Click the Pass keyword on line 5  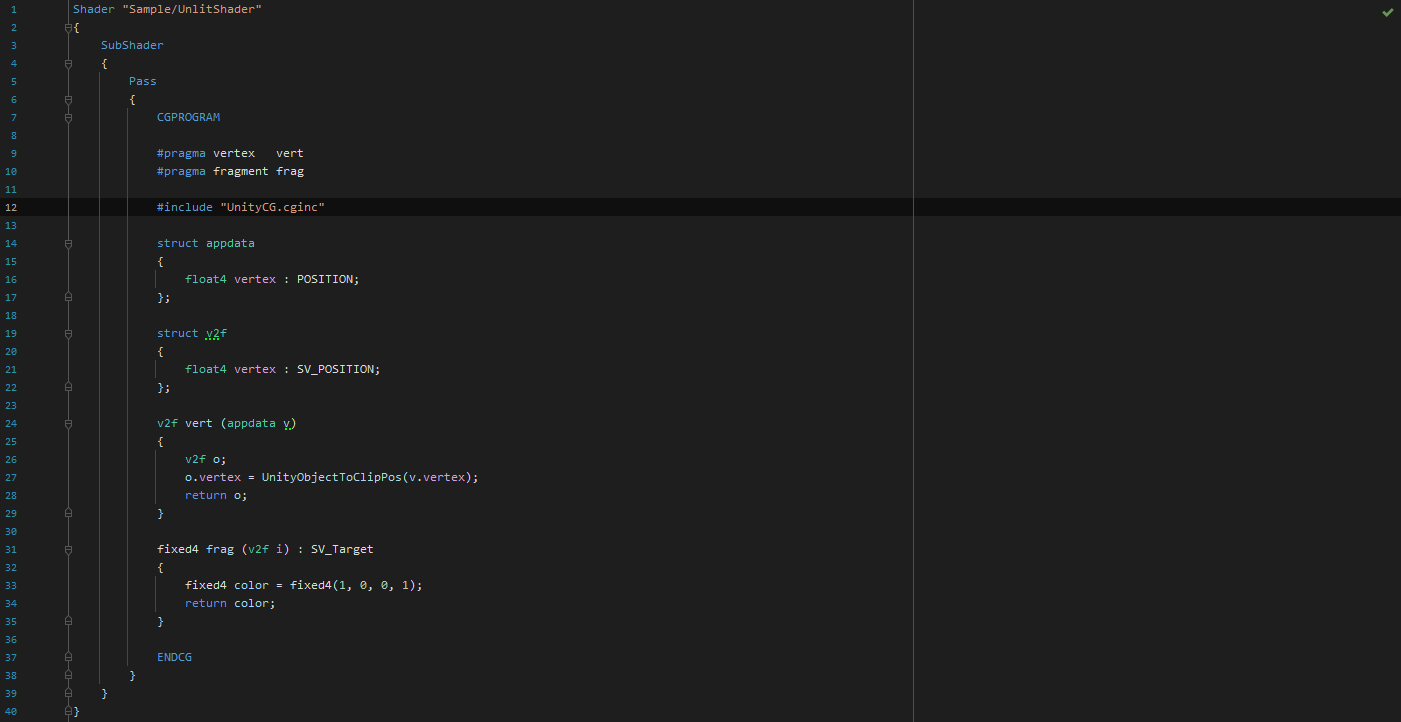click(143, 81)
